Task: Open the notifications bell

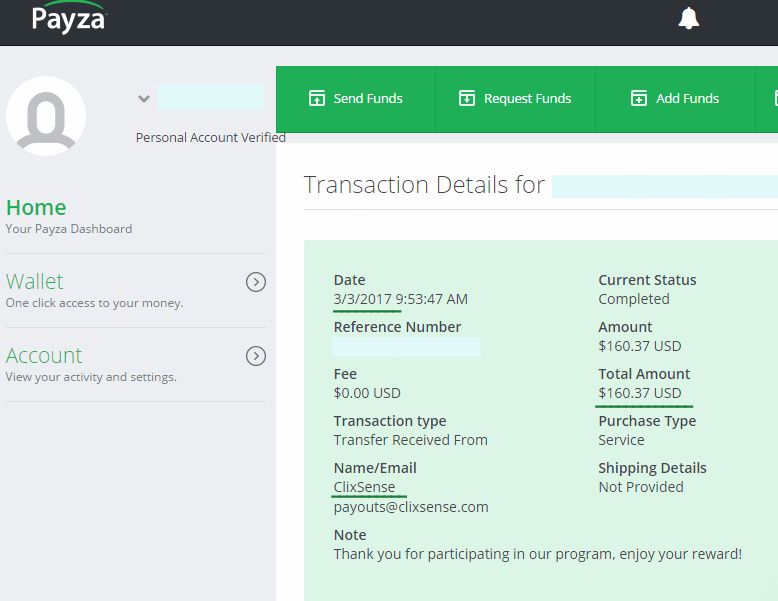Action: [x=688, y=18]
